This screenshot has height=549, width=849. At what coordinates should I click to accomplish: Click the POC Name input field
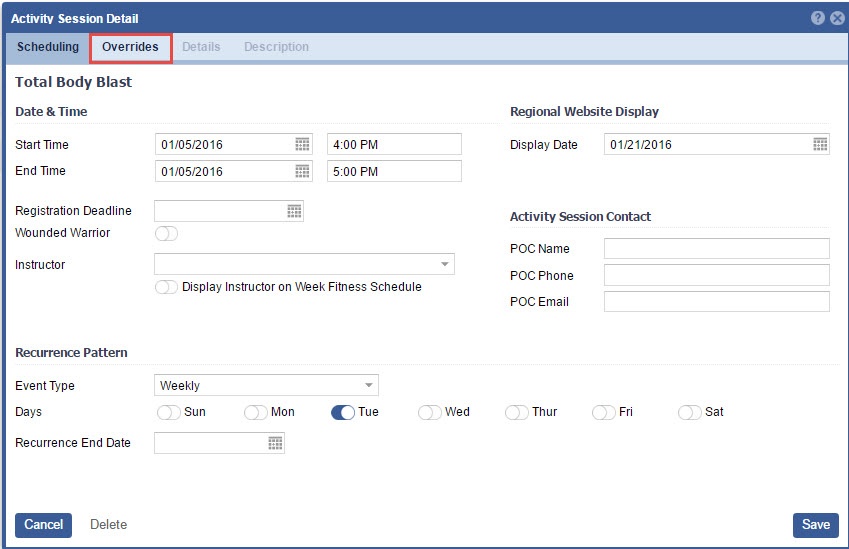(716, 249)
